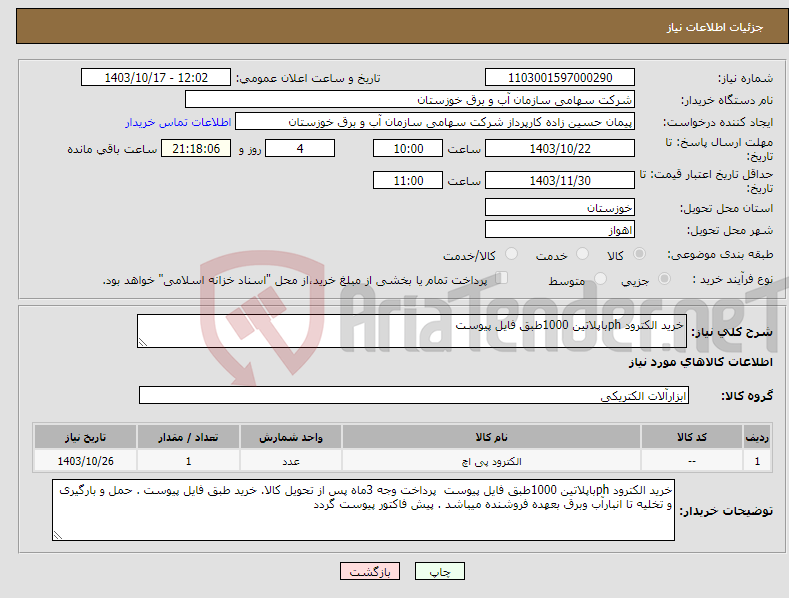The image size is (789, 598).
Task: Select the کالا radio button
Action: point(639,254)
